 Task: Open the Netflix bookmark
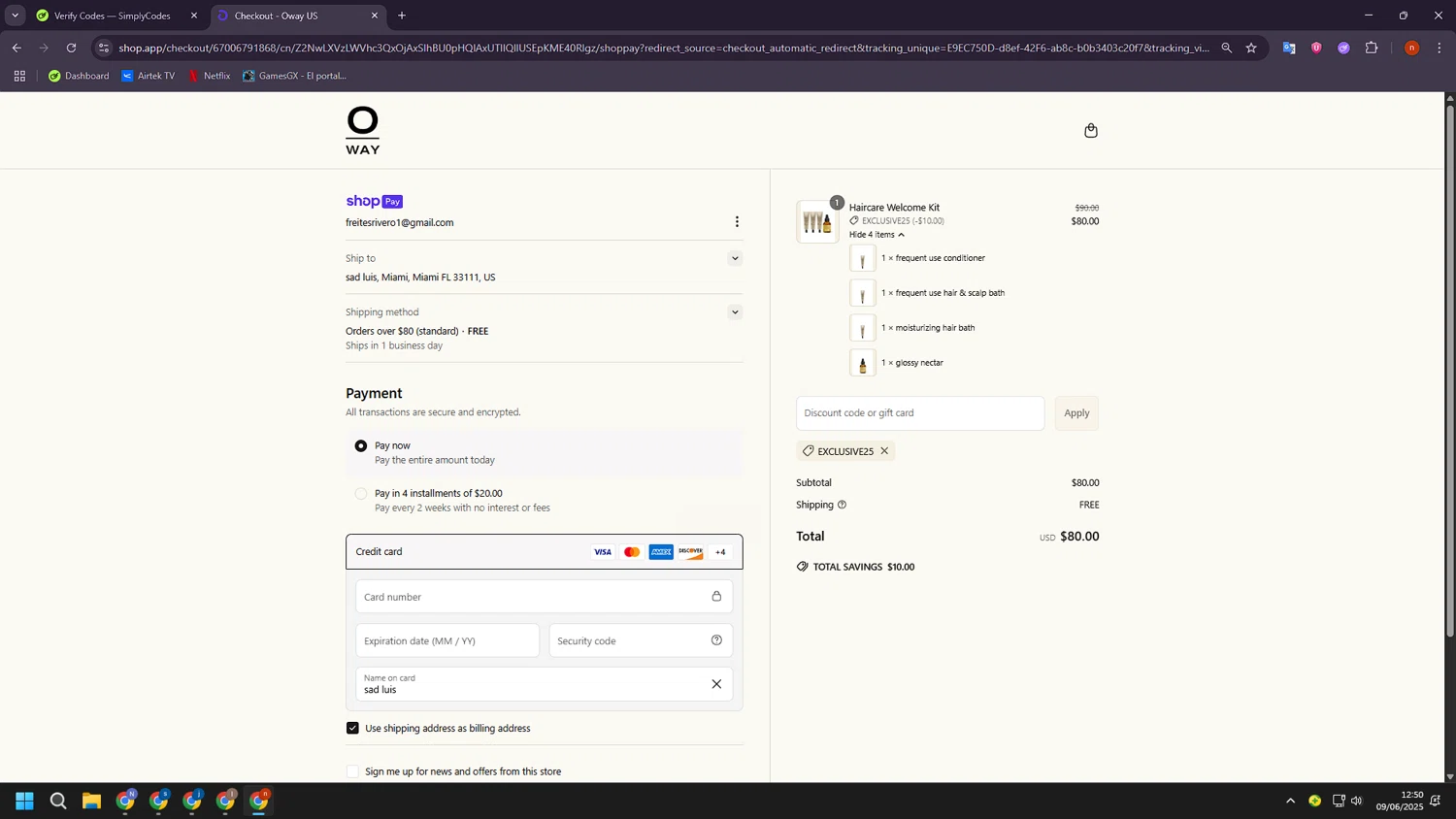[x=209, y=76]
